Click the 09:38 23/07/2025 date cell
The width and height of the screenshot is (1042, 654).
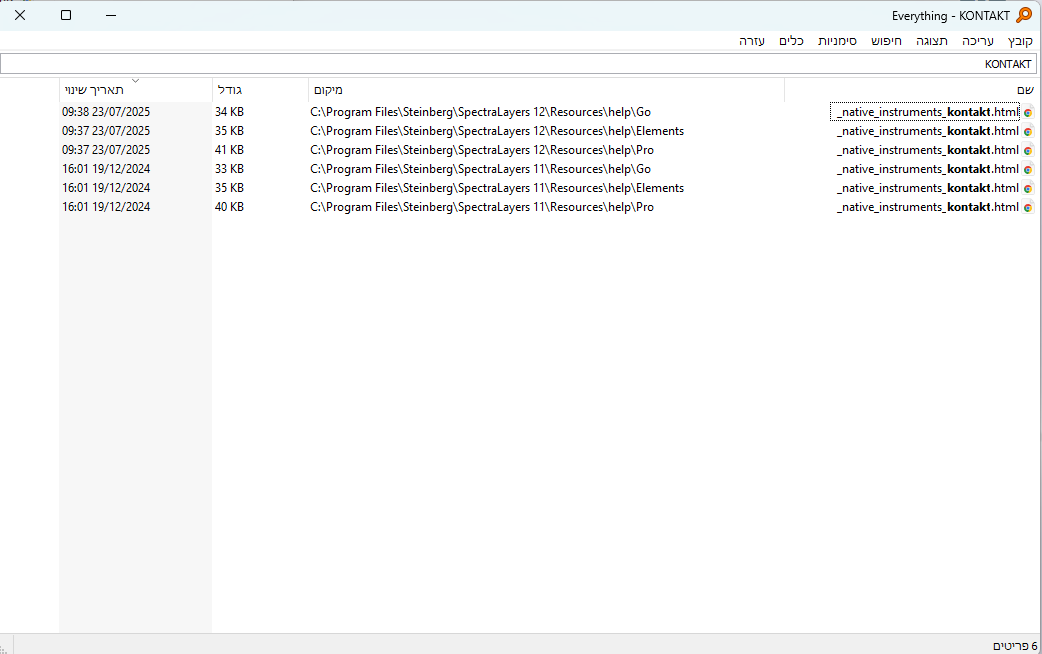point(106,112)
